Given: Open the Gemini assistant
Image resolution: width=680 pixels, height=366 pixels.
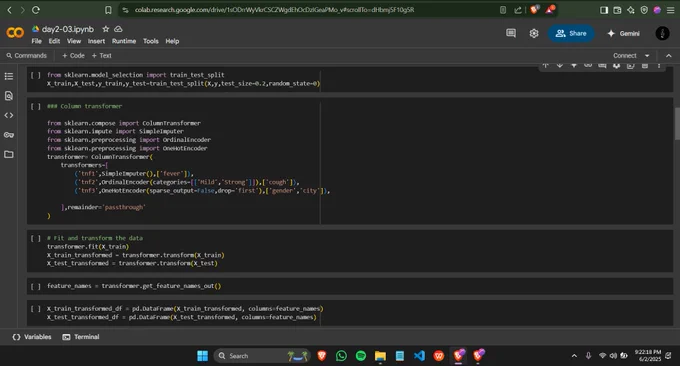Looking at the screenshot, I should point(623,33).
